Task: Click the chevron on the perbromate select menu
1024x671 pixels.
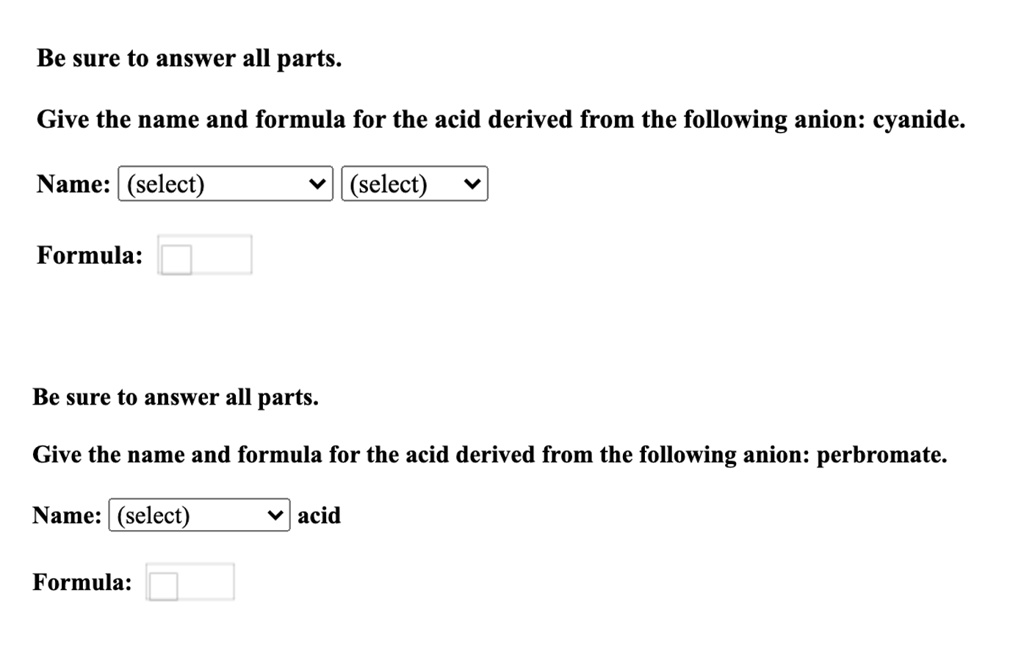Action: (276, 515)
